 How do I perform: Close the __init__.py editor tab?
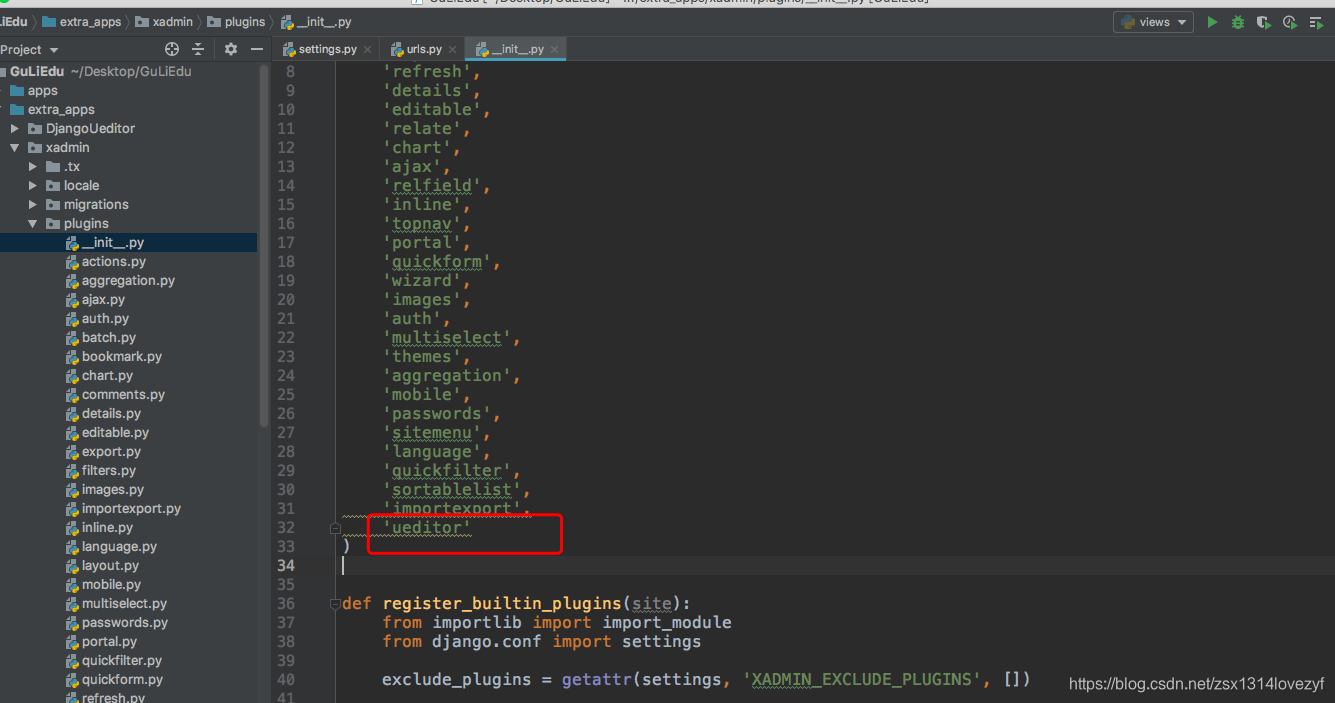(x=555, y=49)
